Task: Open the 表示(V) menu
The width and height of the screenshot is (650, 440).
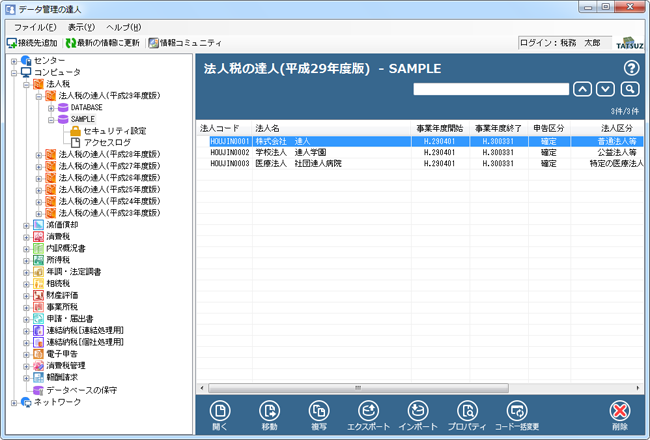Action: point(81,27)
